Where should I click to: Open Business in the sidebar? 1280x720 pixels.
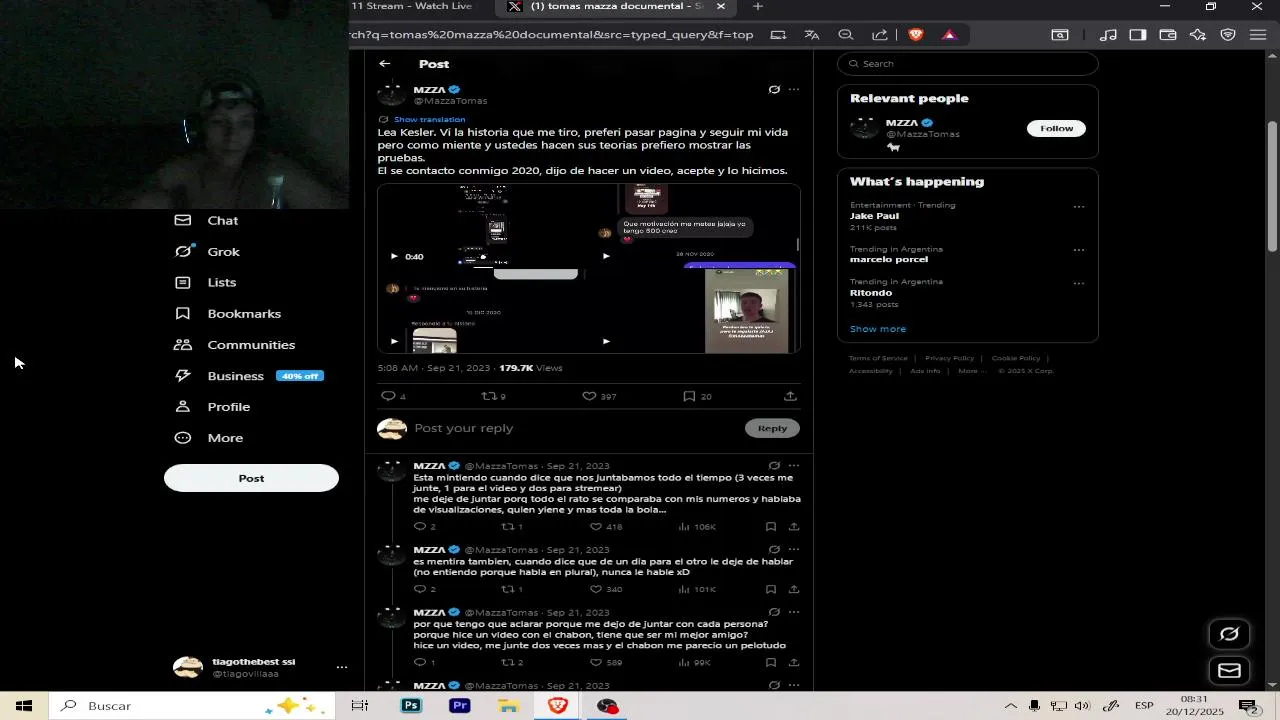249,376
